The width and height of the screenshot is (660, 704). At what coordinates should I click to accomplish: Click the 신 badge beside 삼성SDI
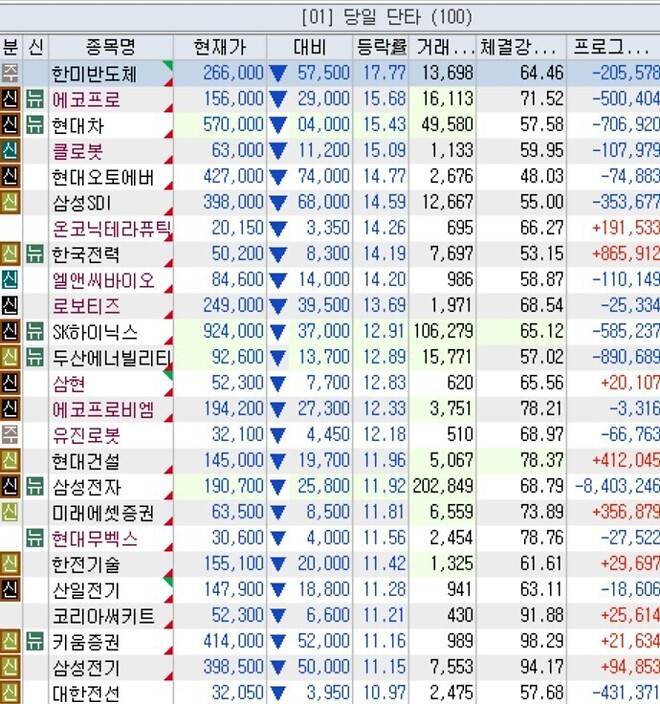click(x=10, y=202)
